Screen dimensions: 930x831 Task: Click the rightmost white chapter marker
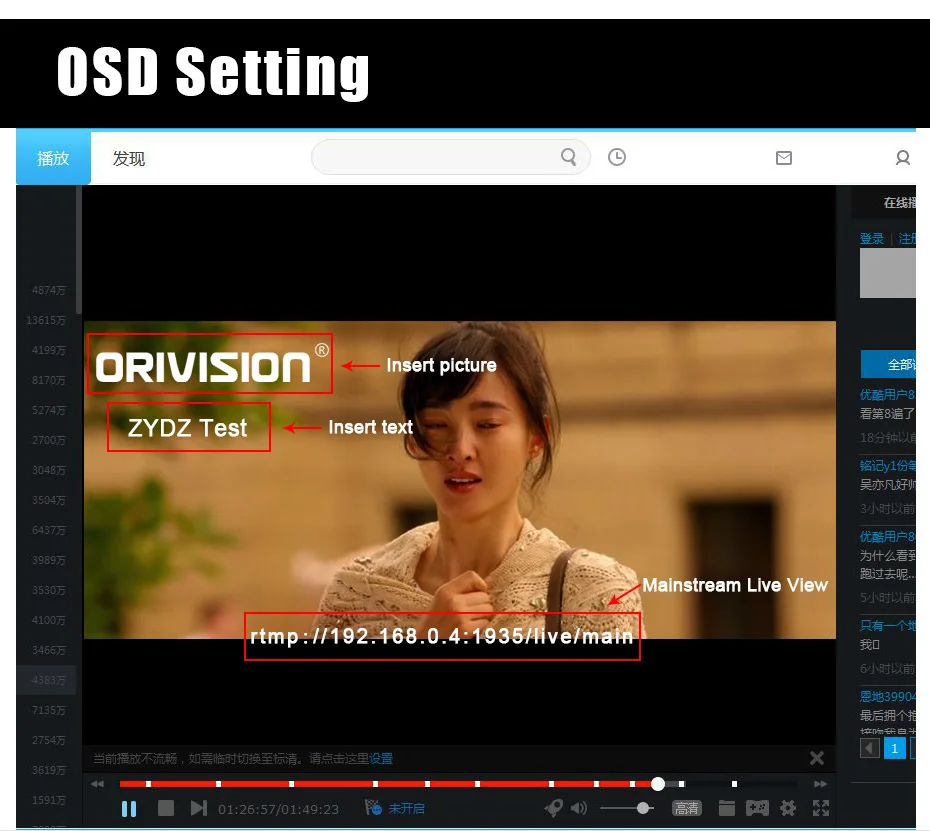click(x=734, y=784)
